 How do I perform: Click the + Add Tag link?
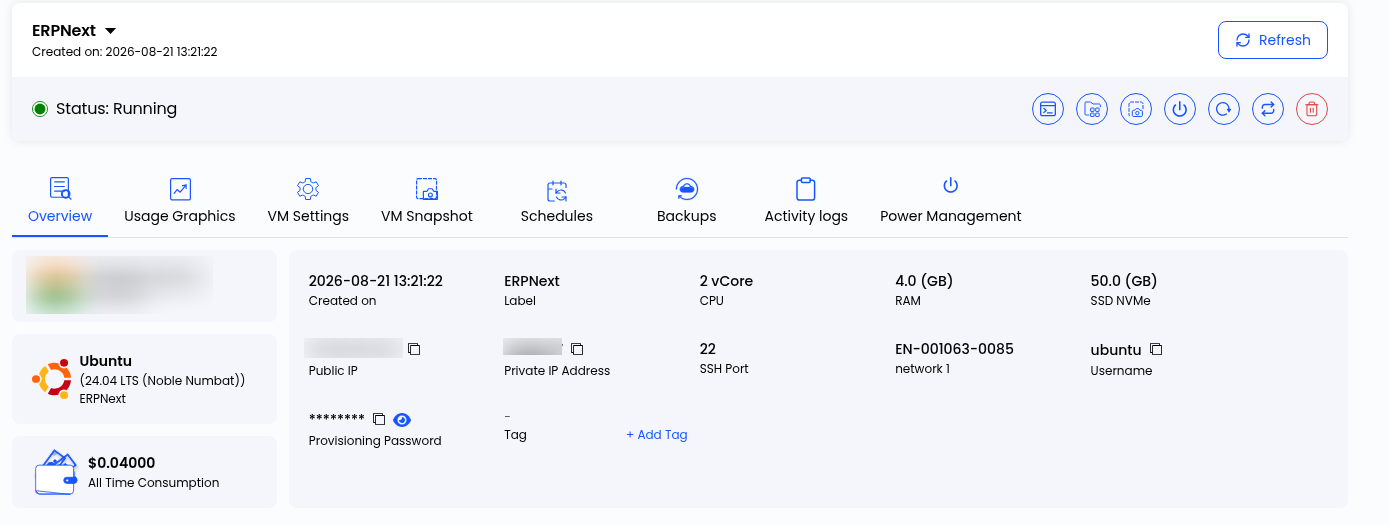657,434
